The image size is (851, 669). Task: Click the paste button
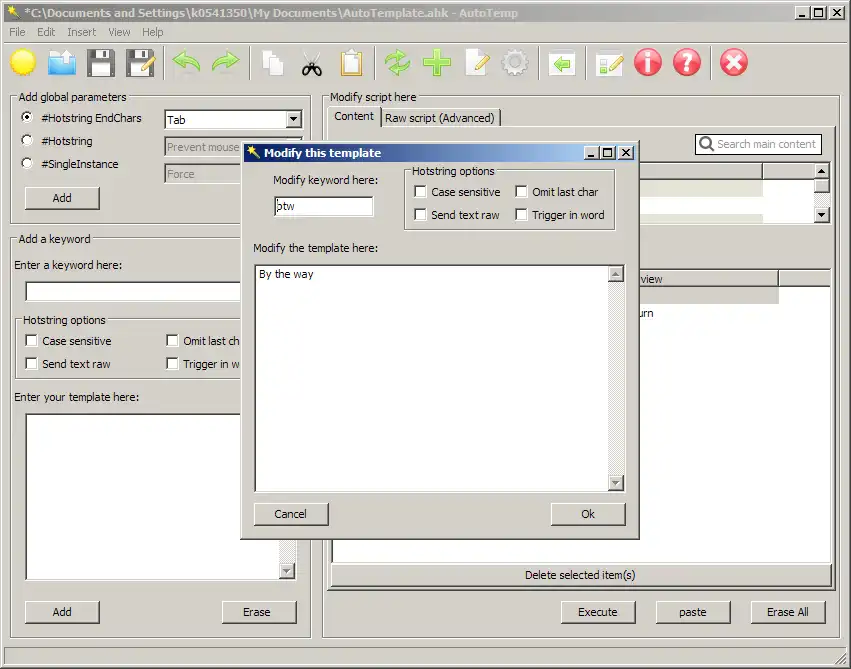(693, 612)
